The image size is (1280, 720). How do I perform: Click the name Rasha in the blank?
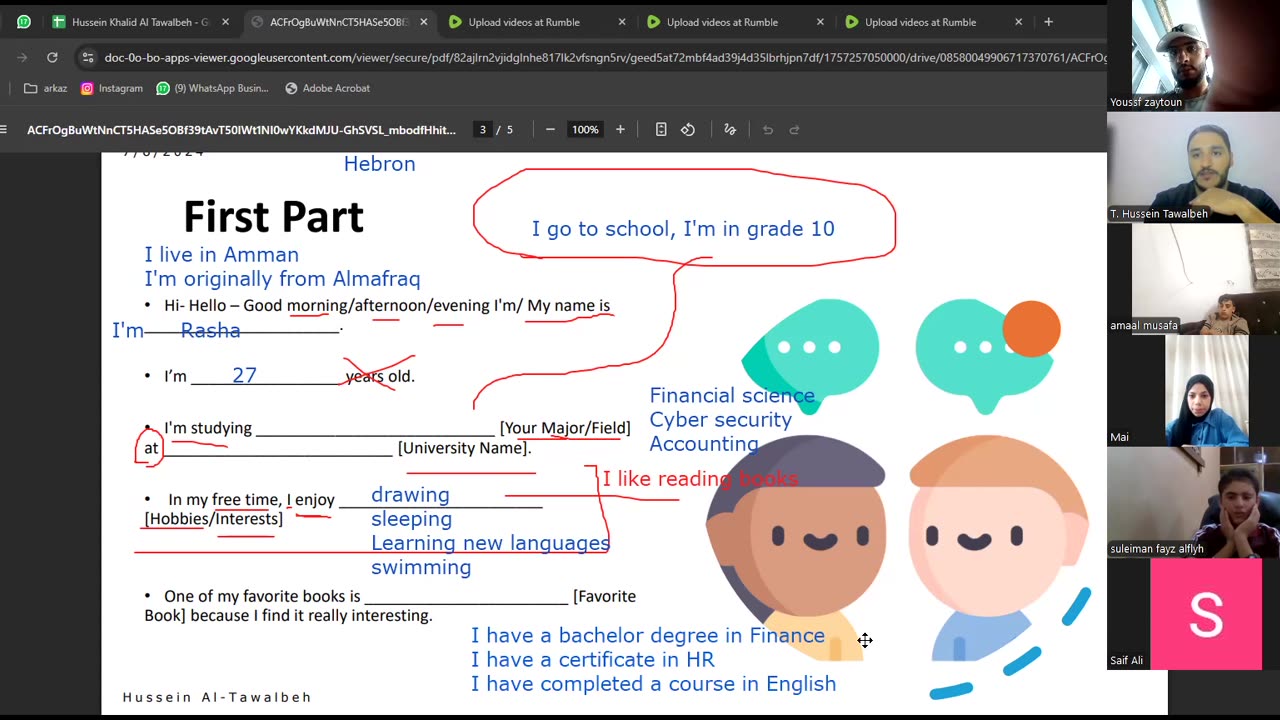point(210,331)
